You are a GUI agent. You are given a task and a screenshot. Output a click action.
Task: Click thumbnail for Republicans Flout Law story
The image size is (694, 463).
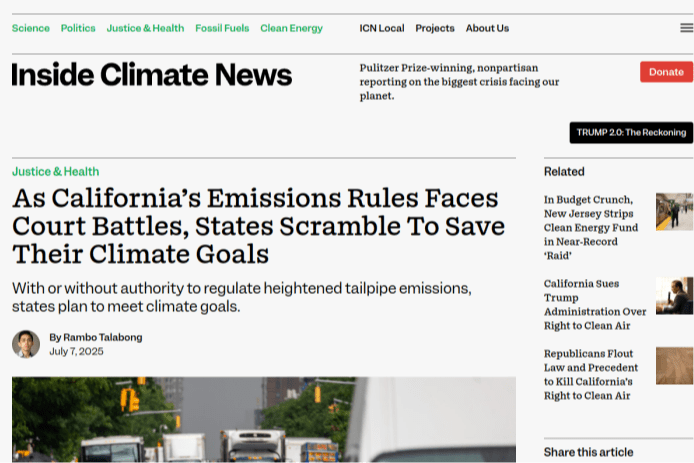tap(675, 366)
